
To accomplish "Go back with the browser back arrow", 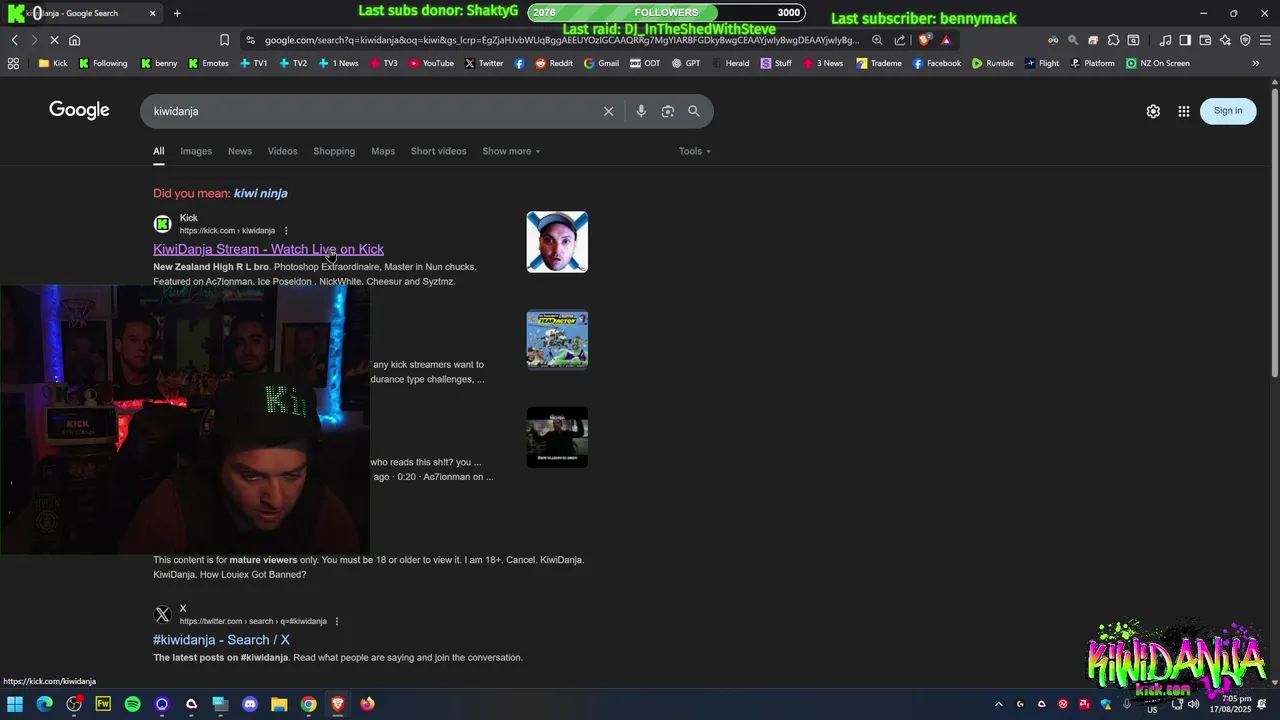I will (x=15, y=40).
